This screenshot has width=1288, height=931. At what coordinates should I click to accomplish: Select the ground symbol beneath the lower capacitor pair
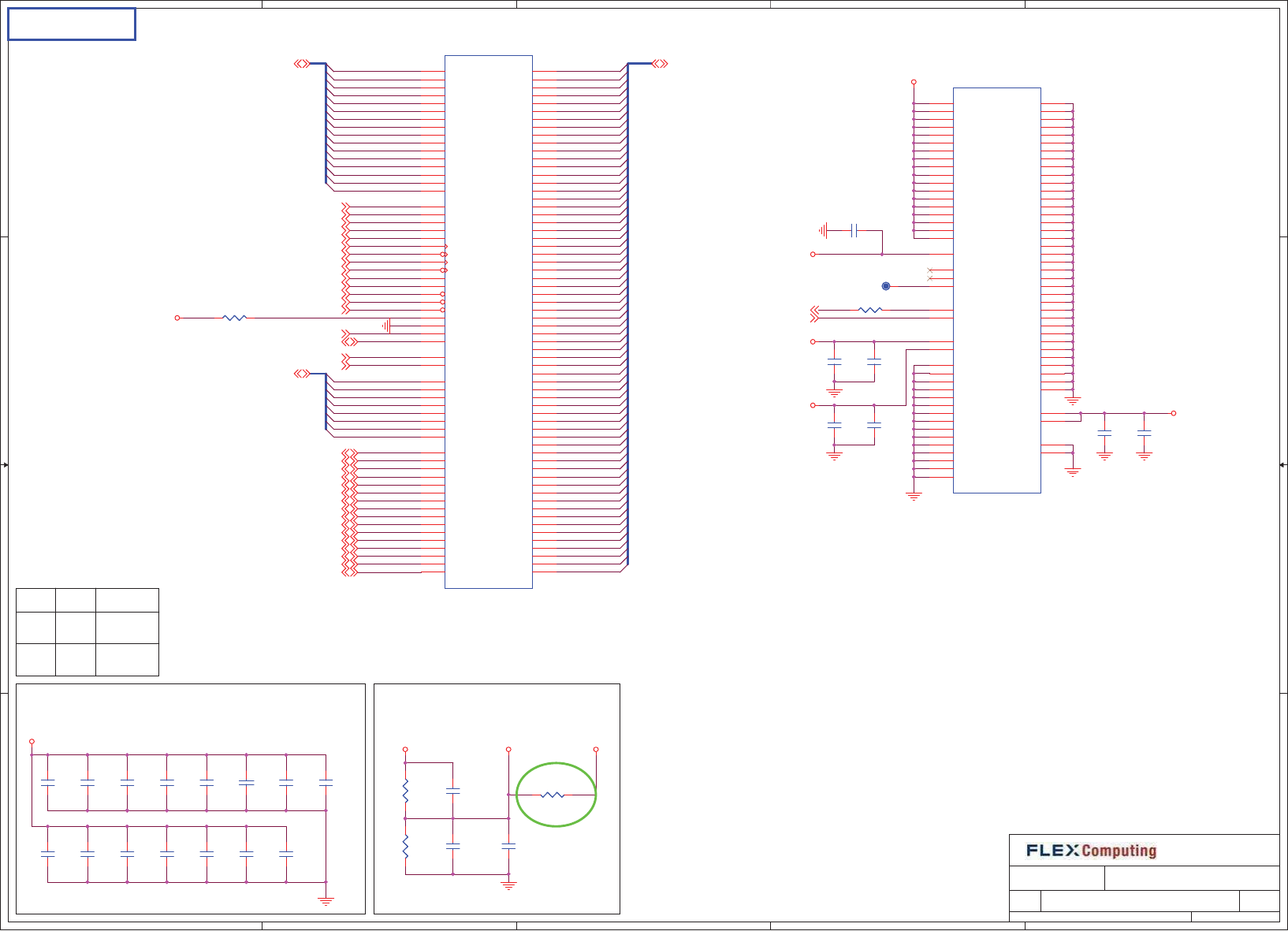[834, 456]
